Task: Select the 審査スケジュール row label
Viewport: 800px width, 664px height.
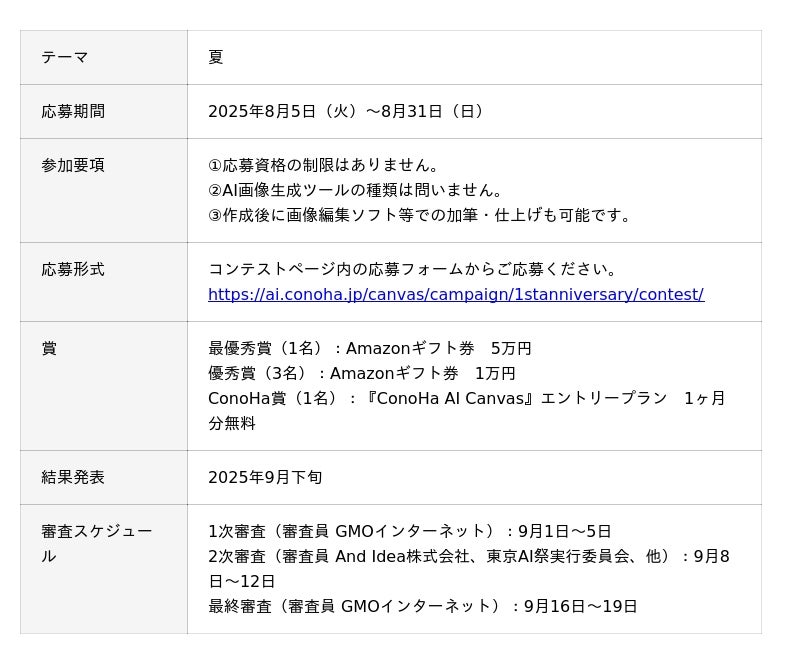Action: tap(96, 532)
